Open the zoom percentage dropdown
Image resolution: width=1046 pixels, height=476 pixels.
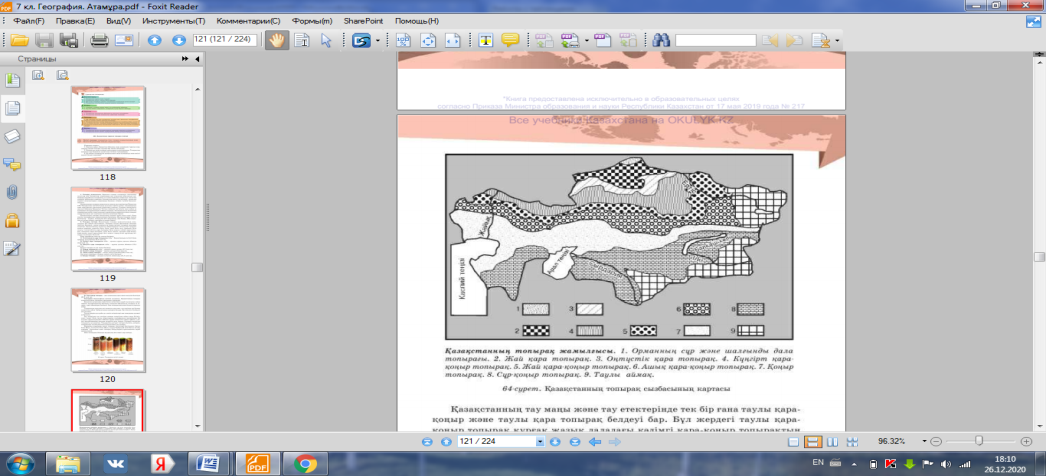pyautogui.click(x=924, y=441)
